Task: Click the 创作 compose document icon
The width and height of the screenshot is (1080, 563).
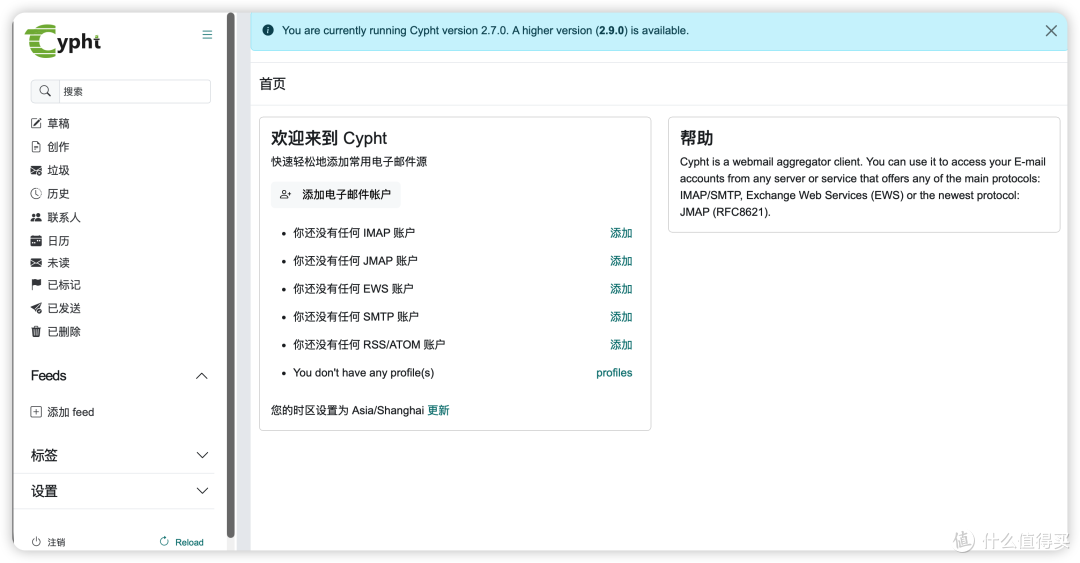Action: [x=36, y=147]
